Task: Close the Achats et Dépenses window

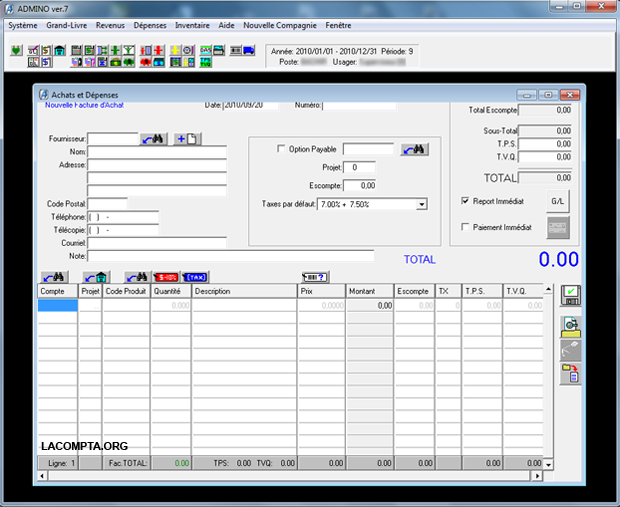Action: pyautogui.click(x=570, y=95)
